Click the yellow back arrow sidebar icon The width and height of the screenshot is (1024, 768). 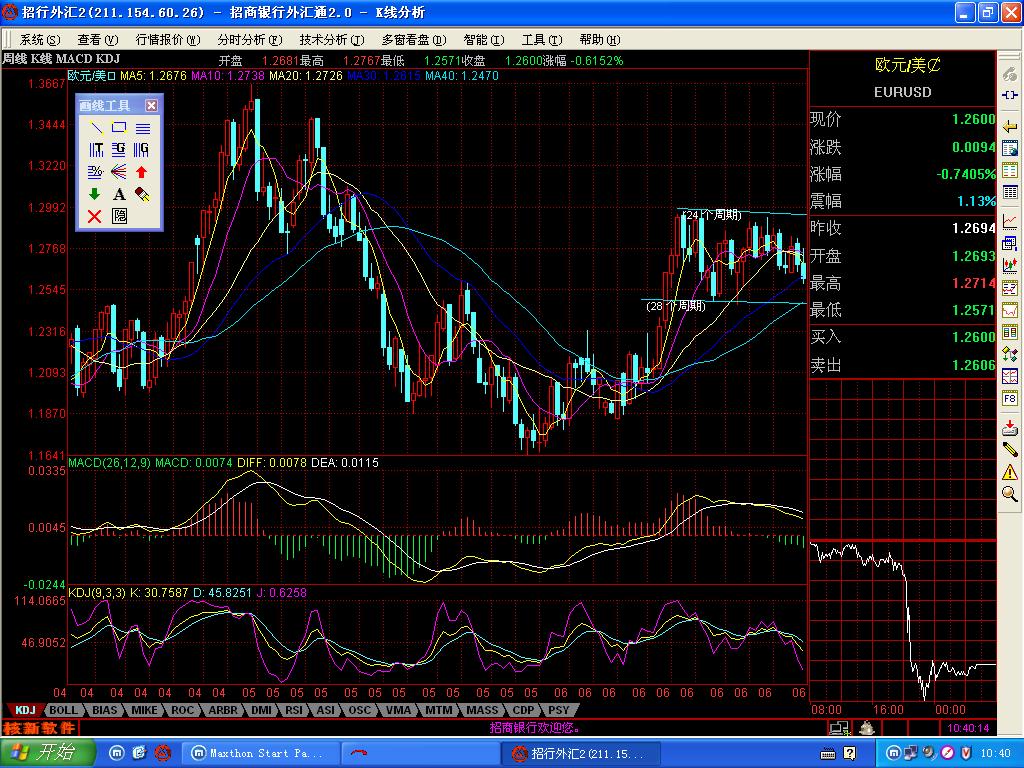[x=1010, y=126]
